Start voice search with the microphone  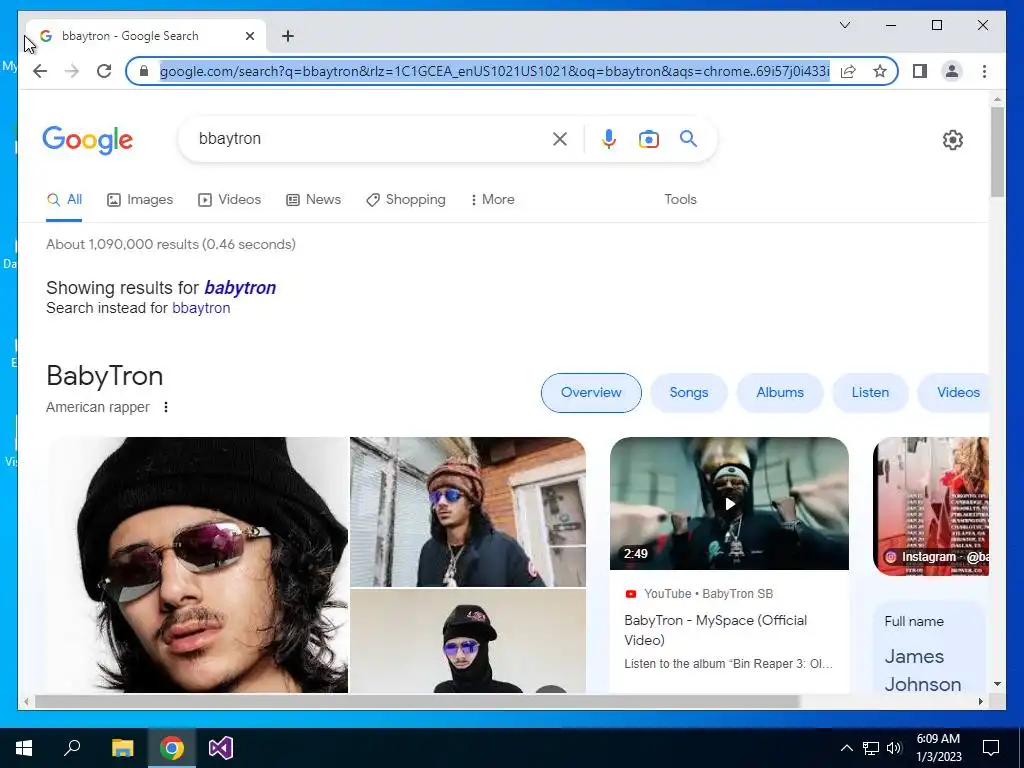609,139
